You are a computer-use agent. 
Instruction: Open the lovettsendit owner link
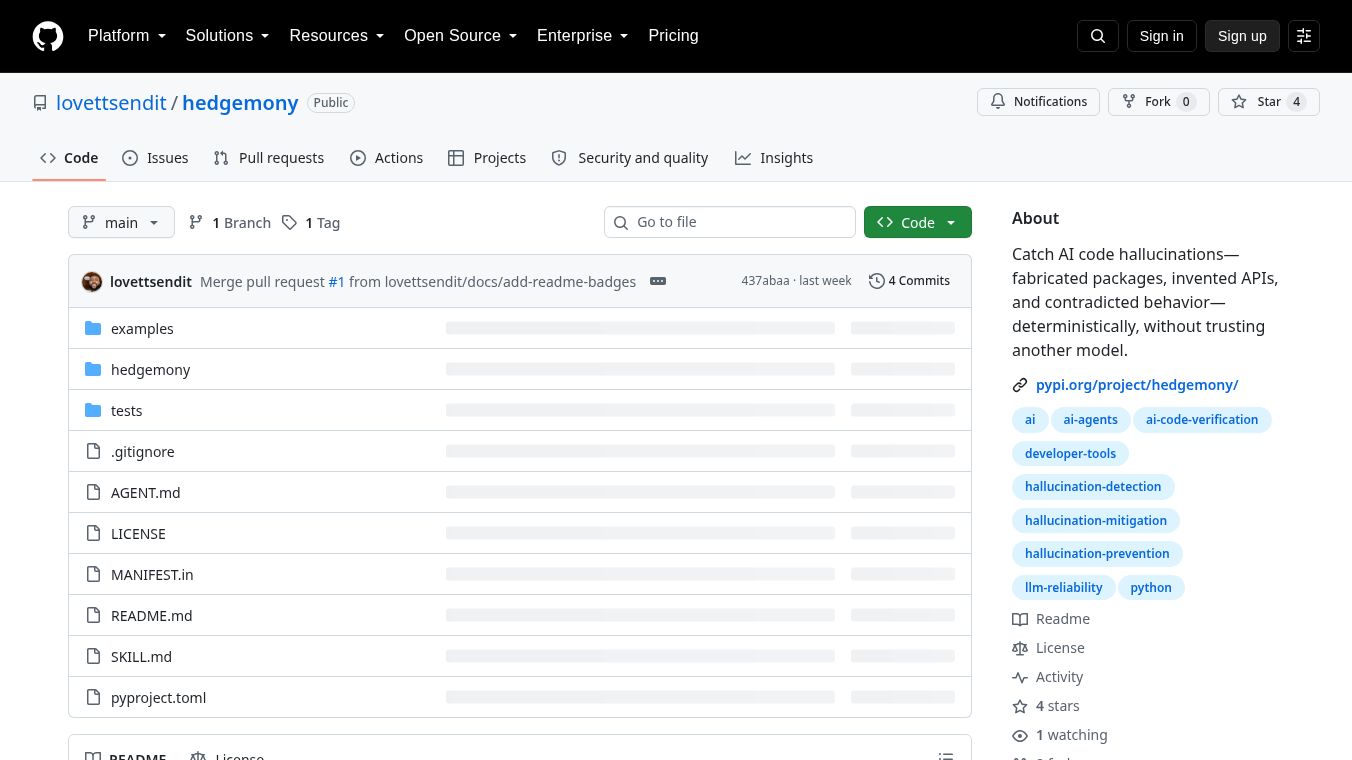pos(111,103)
